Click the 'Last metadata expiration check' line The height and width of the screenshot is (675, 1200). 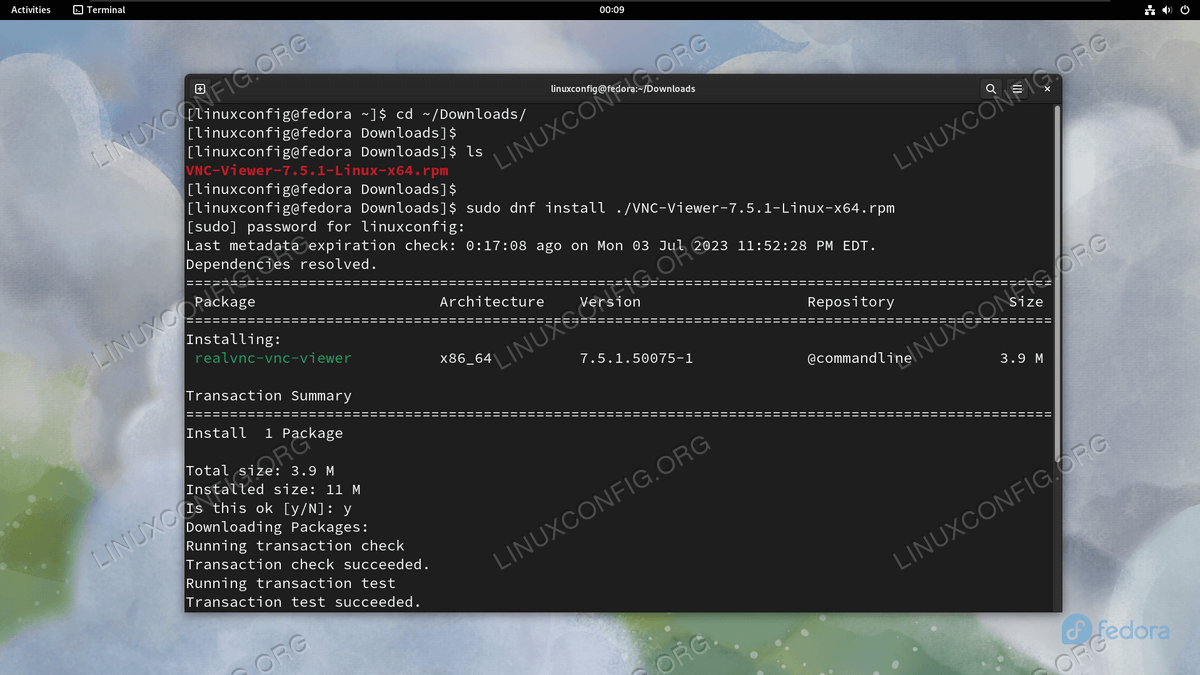(x=531, y=246)
